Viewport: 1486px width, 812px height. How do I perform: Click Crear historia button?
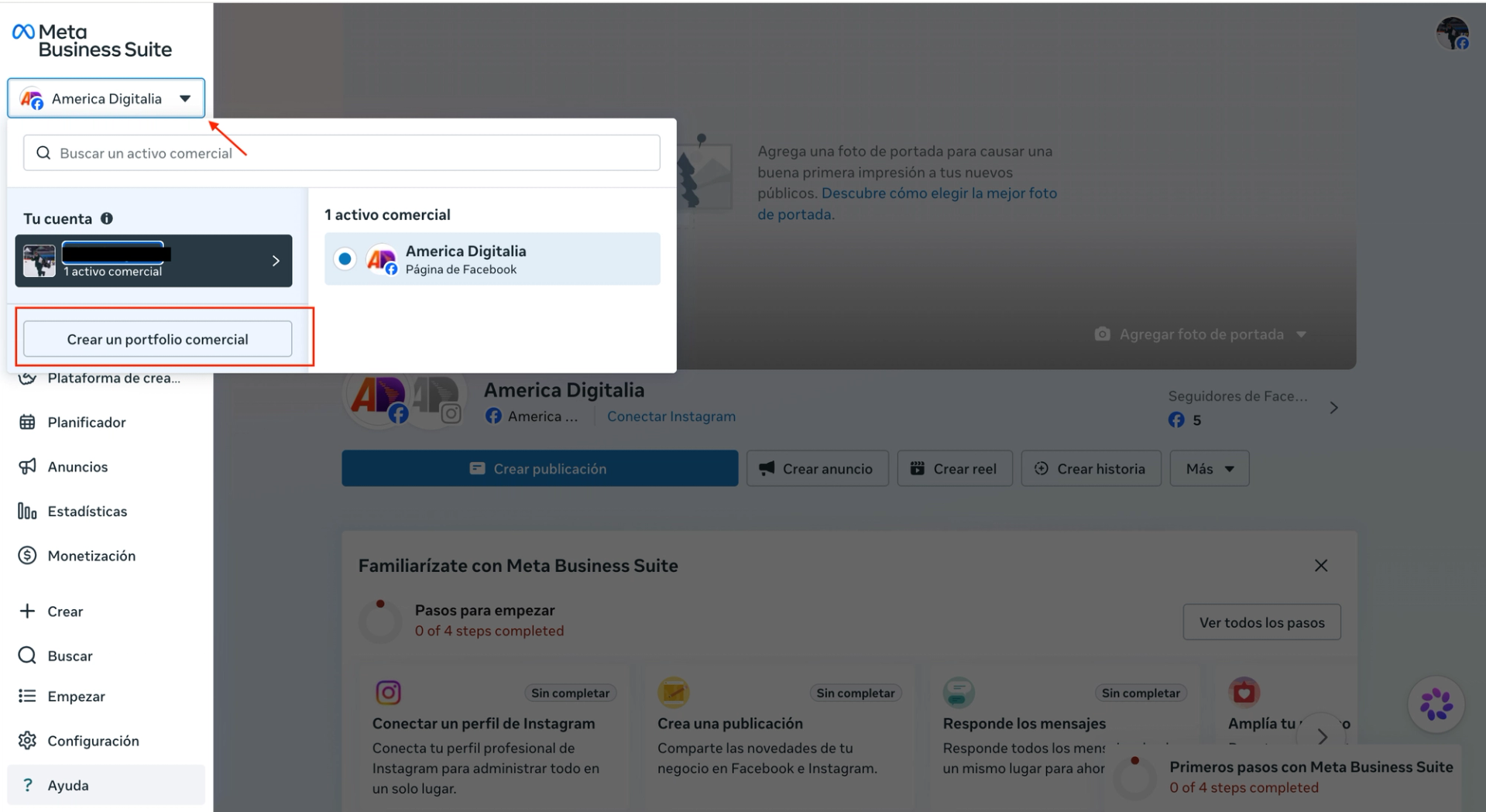point(1090,468)
